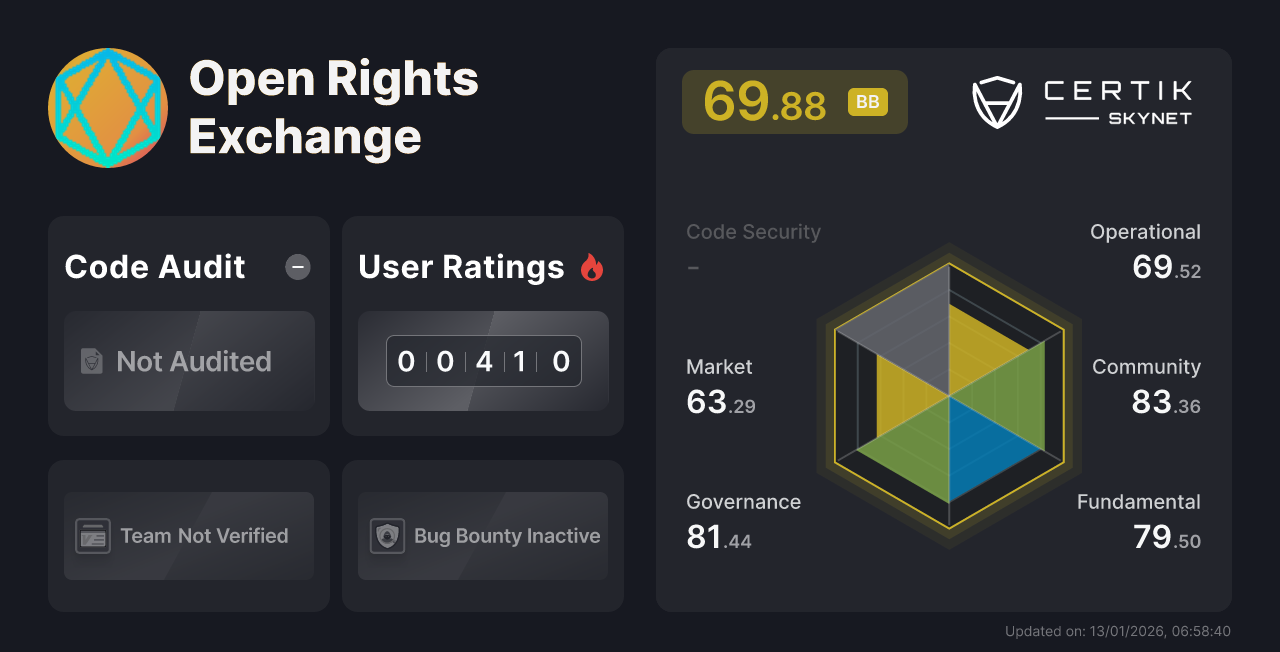1280x652 pixels.
Task: Switch to the User Ratings card
Action: 482,325
